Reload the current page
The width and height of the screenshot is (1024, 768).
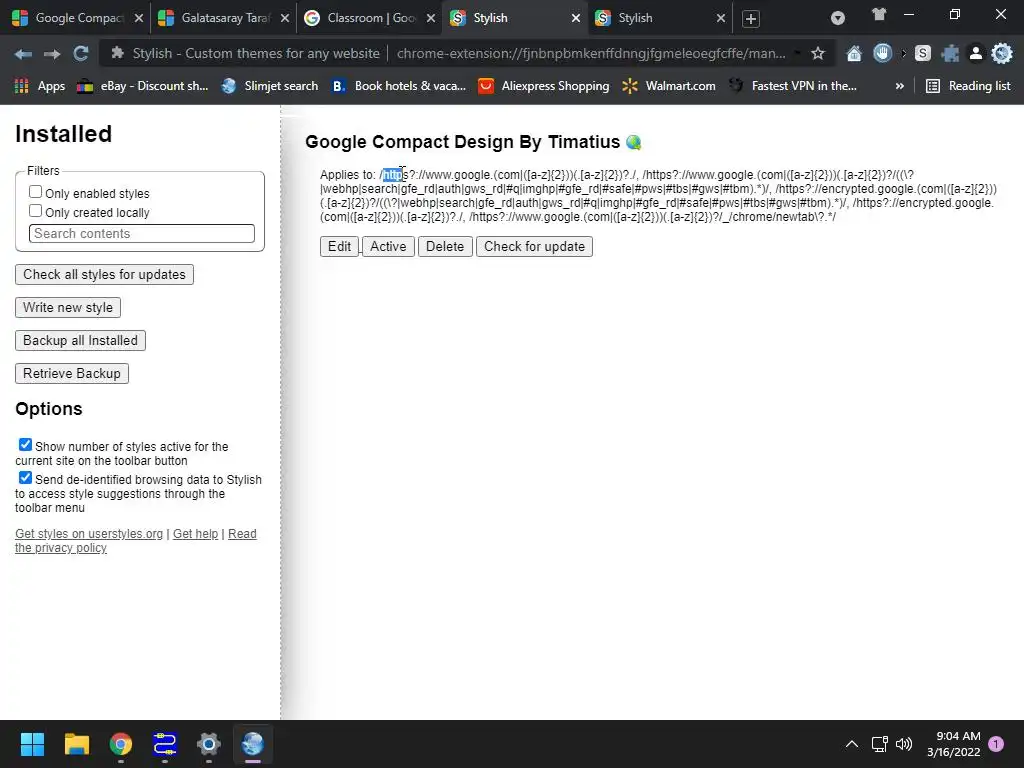(x=81, y=54)
